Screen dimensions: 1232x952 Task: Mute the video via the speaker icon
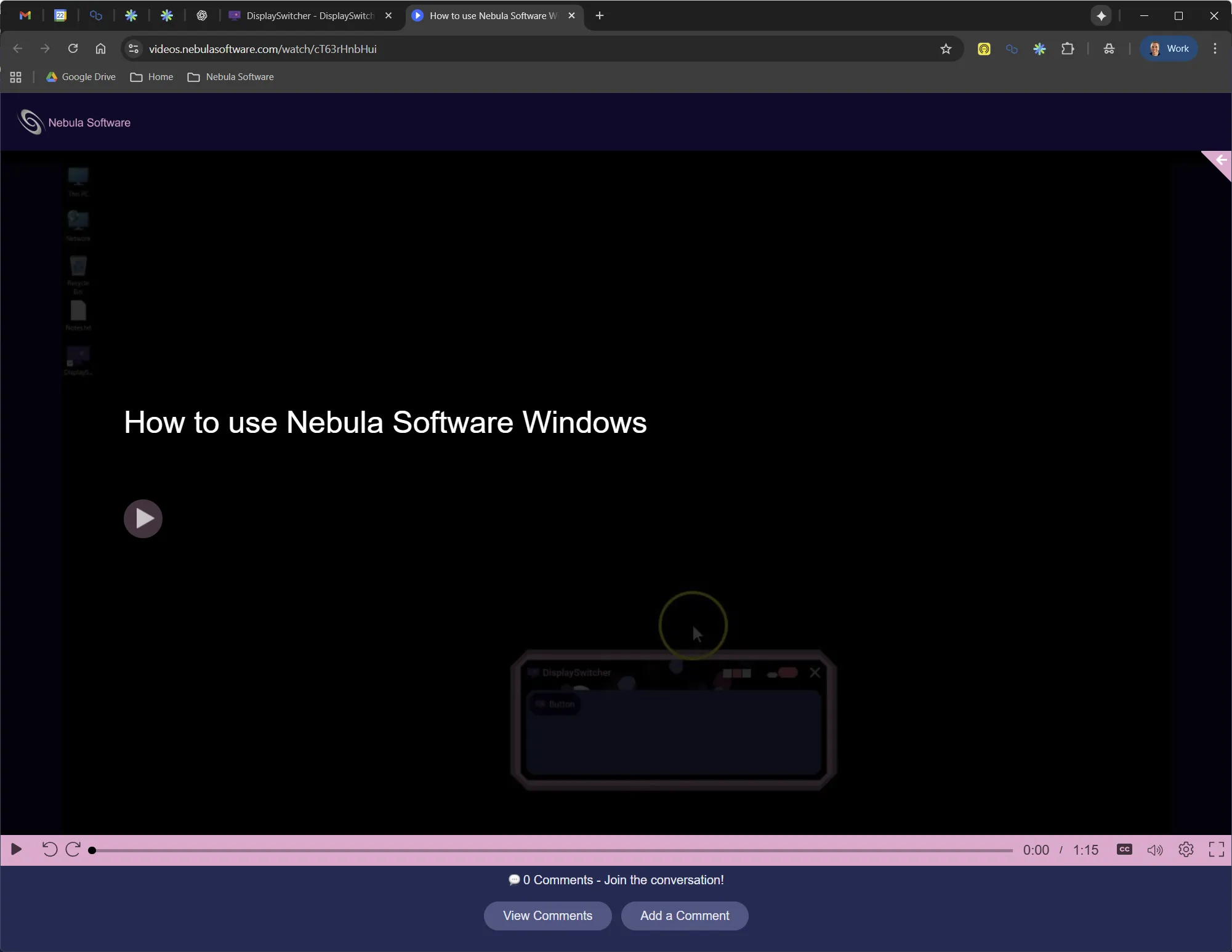(1155, 850)
